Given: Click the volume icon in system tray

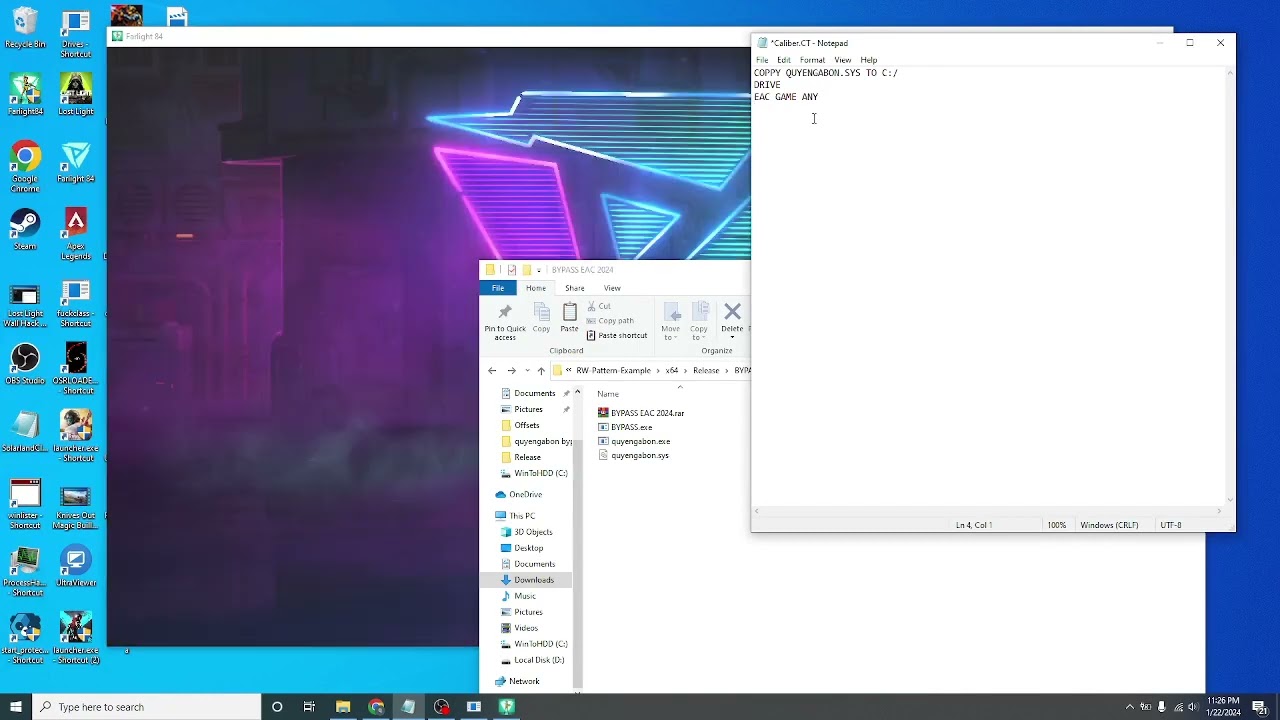Looking at the screenshot, I should pyautogui.click(x=1192, y=707).
